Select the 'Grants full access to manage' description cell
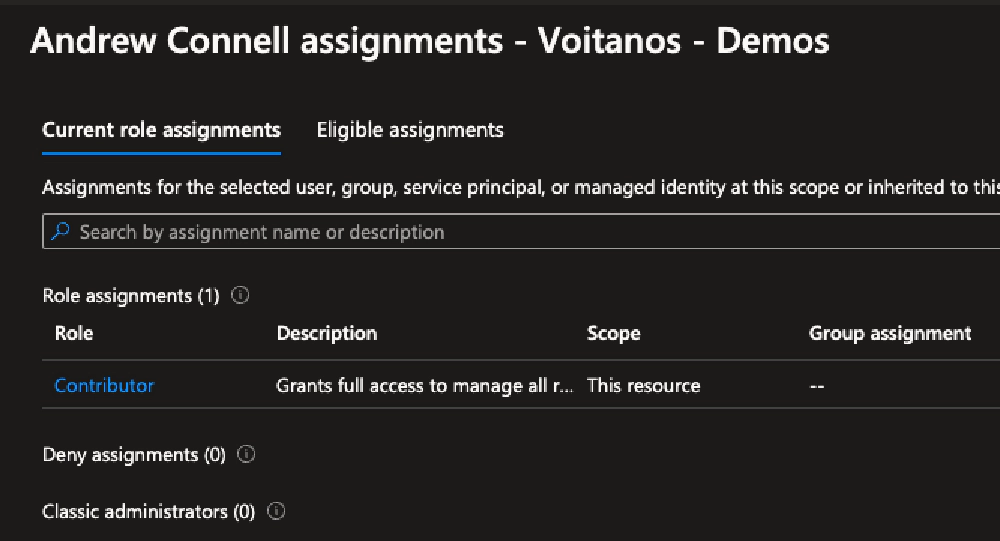Image resolution: width=1000 pixels, height=541 pixels. [424, 385]
